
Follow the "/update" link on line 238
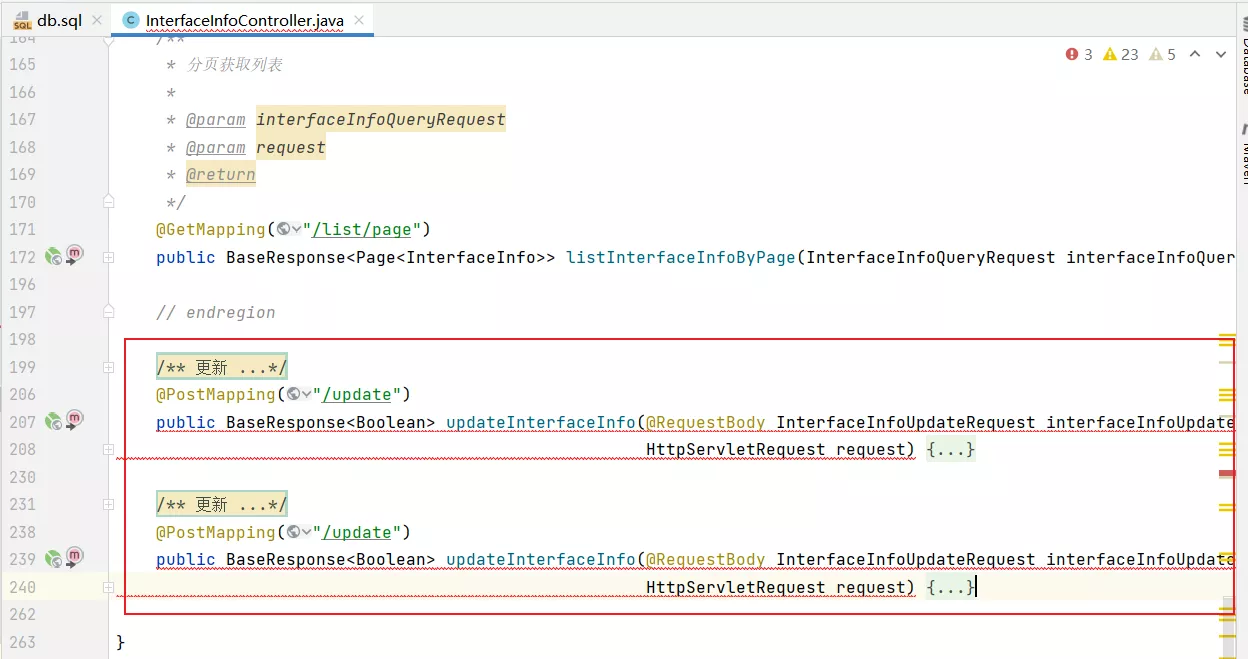(356, 532)
